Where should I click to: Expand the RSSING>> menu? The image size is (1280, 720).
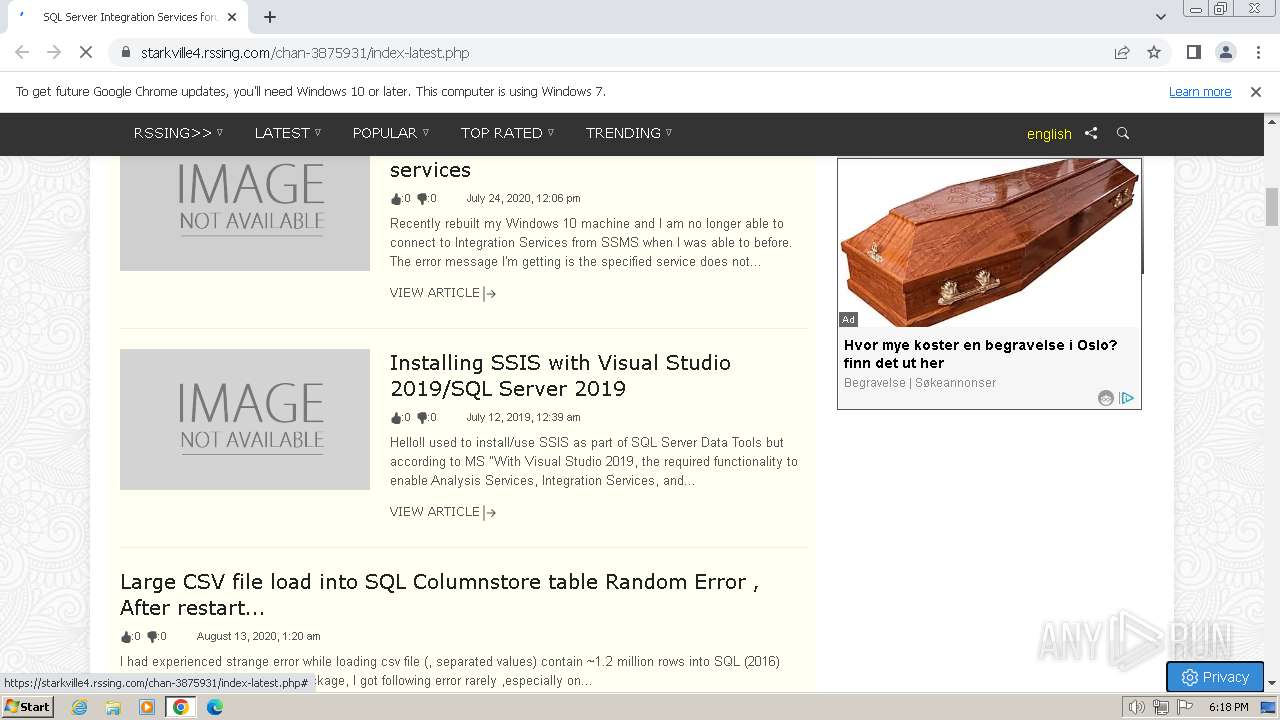178,133
